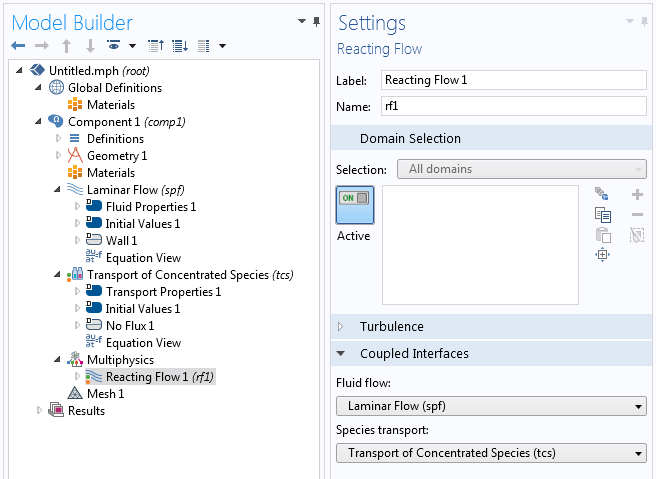Screen dimensions: 656x479
Task: Toggle the Active selection switch
Action: click(x=354, y=199)
